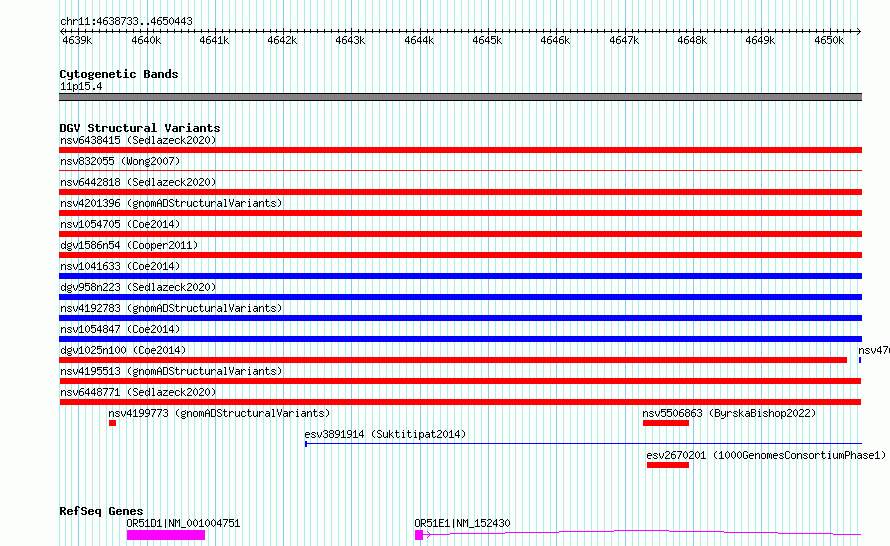This screenshot has height=546, width=890.
Task: Select the thin red line of nsv832055
Action: coord(460,170)
